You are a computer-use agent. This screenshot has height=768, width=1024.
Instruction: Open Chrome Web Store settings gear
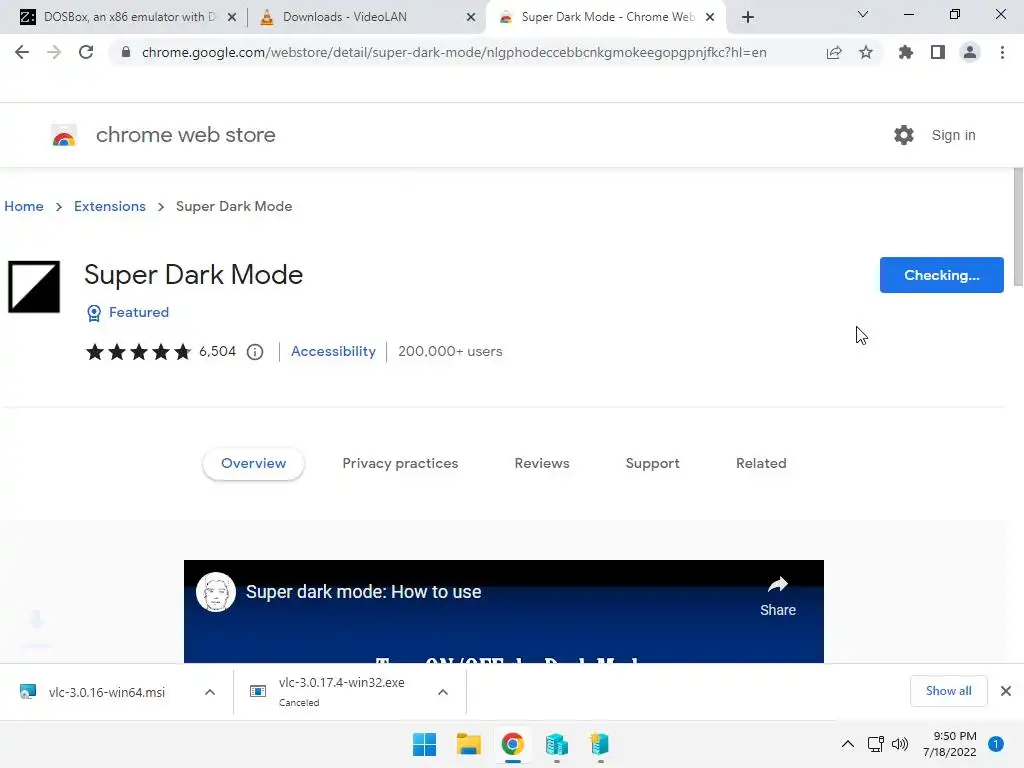pyautogui.click(x=904, y=135)
